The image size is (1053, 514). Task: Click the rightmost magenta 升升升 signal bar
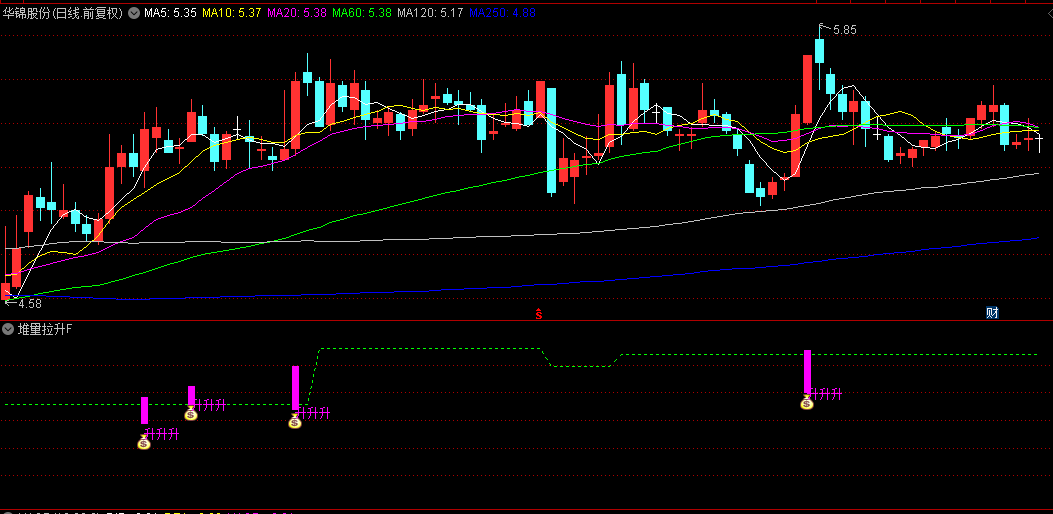coord(807,371)
